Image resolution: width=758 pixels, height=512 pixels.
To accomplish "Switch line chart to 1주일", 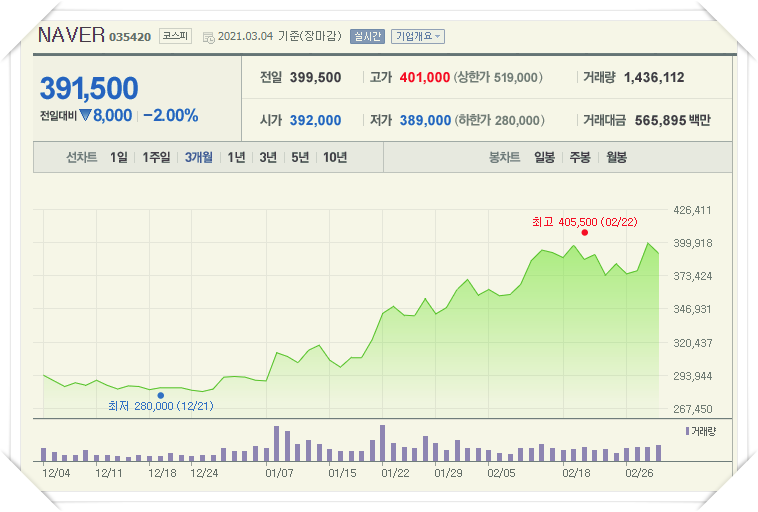I will click(x=156, y=157).
